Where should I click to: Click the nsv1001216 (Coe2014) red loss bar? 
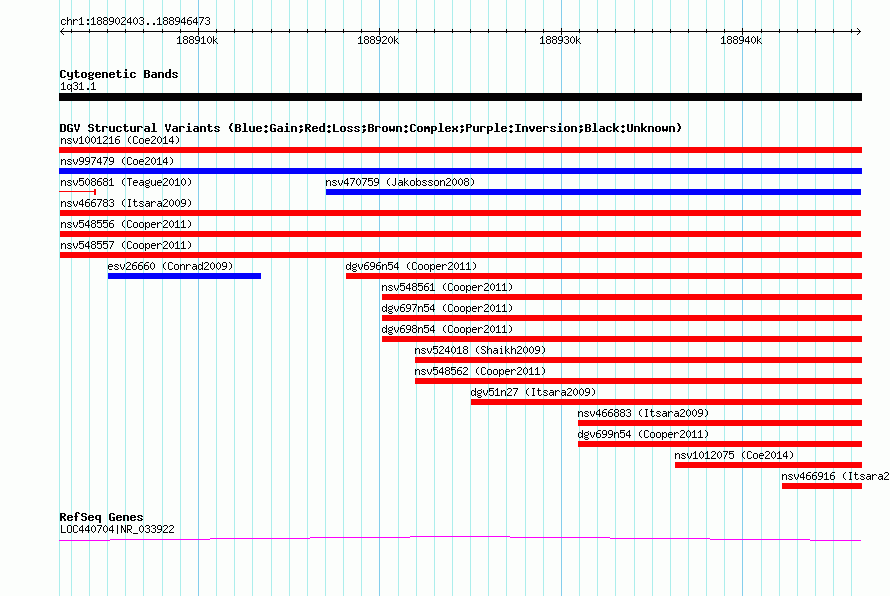460,150
